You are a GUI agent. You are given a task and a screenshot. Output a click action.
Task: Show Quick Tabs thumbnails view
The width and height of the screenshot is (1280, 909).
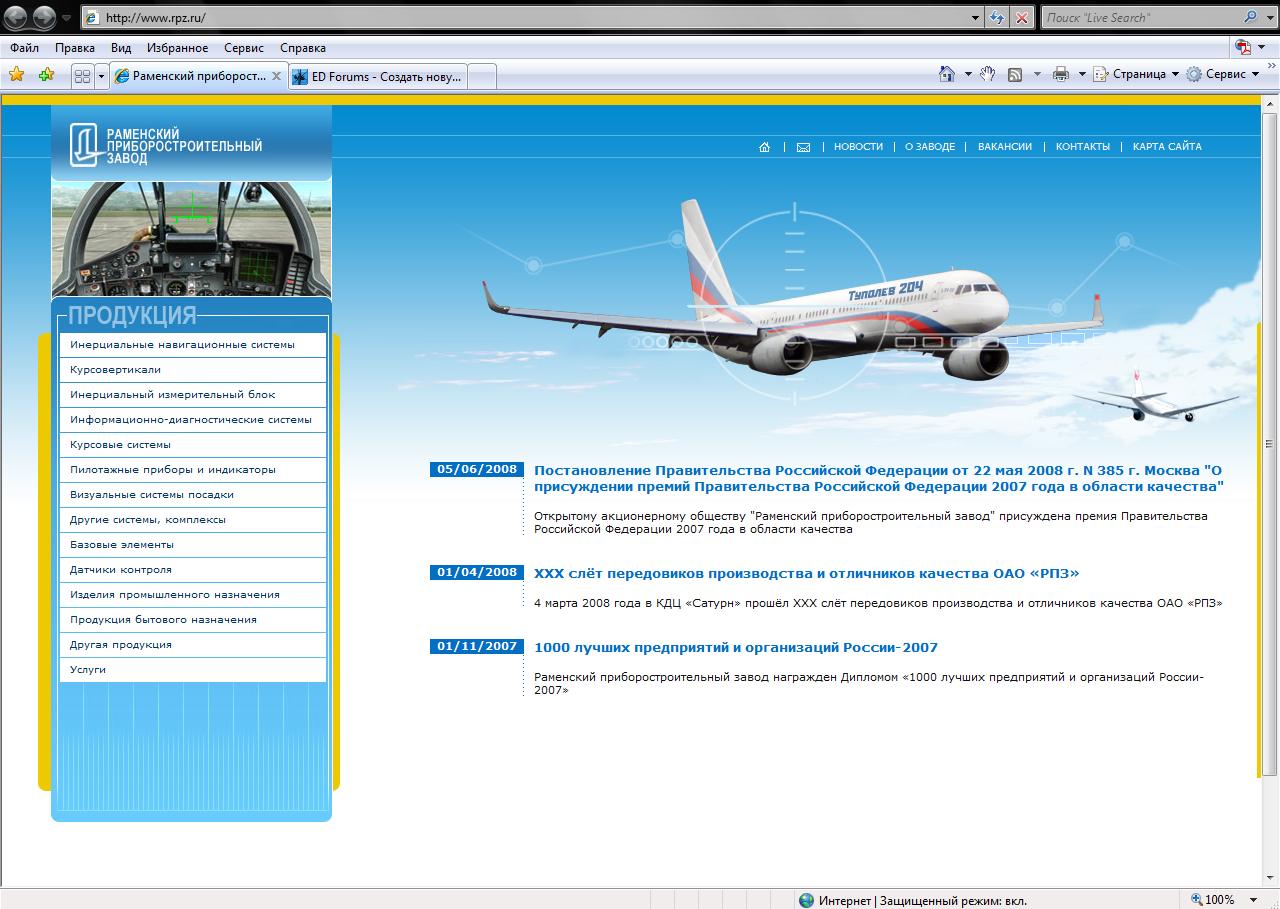click(82, 76)
